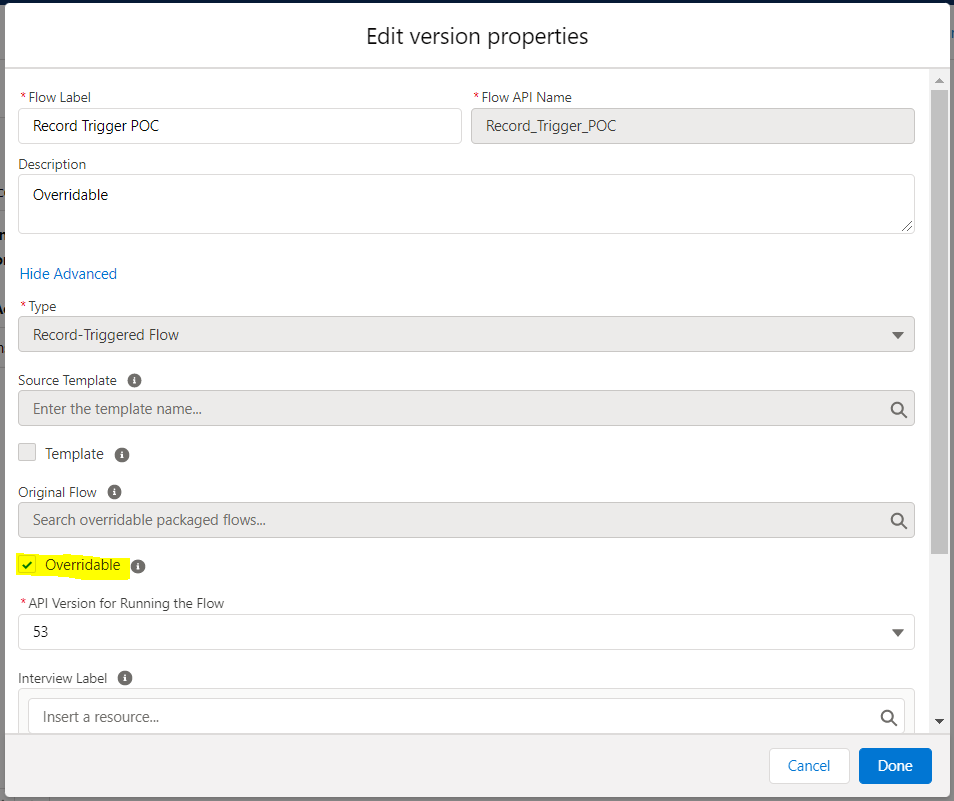Click info icon next to Source Template
Screen dimensions: 954x801
point(134,381)
